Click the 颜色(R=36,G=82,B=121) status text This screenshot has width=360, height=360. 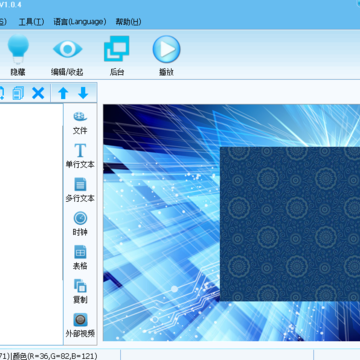pyautogui.click(x=54, y=356)
